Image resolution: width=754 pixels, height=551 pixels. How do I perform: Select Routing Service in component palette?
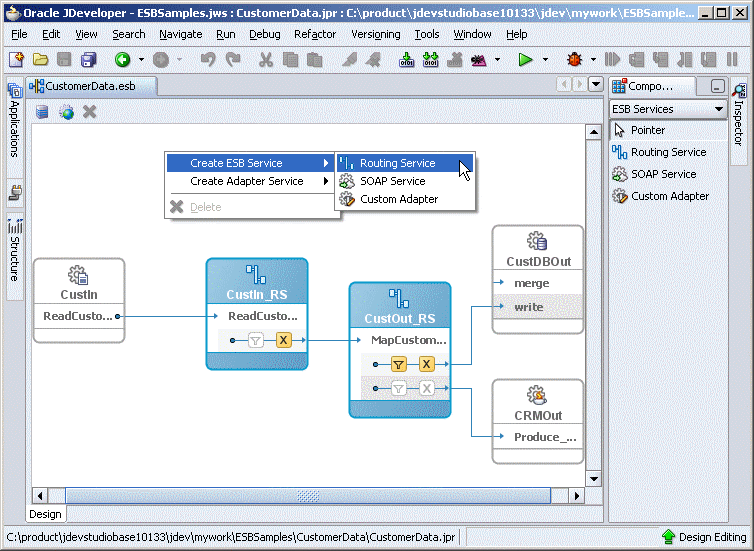(x=668, y=152)
